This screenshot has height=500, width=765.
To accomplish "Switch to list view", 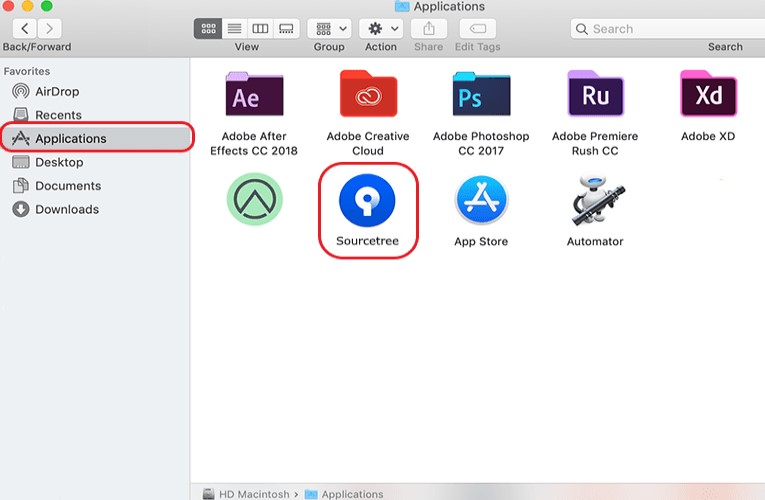I will (x=235, y=29).
